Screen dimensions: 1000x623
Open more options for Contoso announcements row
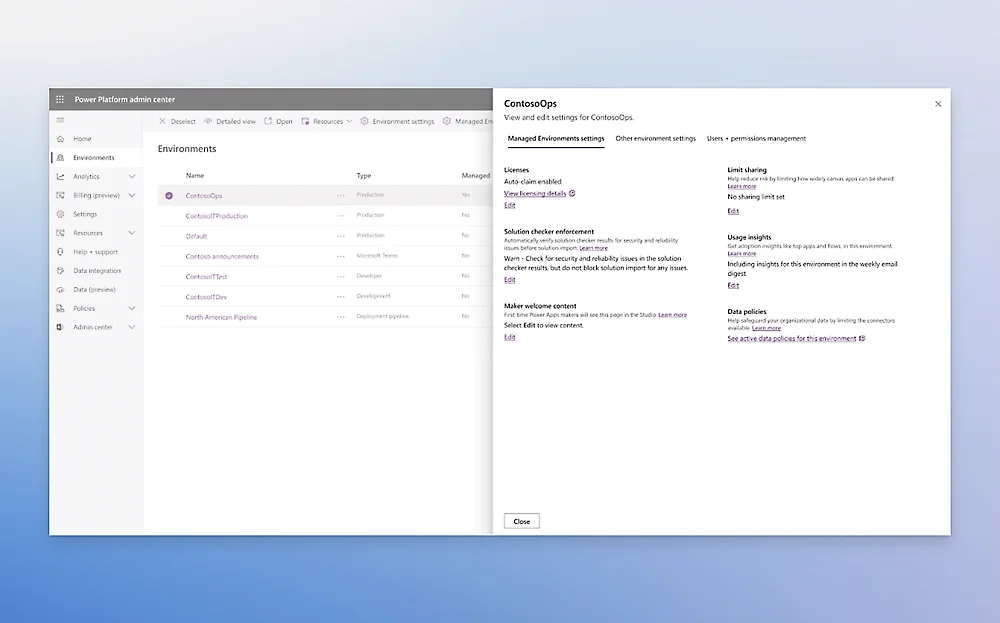point(341,256)
